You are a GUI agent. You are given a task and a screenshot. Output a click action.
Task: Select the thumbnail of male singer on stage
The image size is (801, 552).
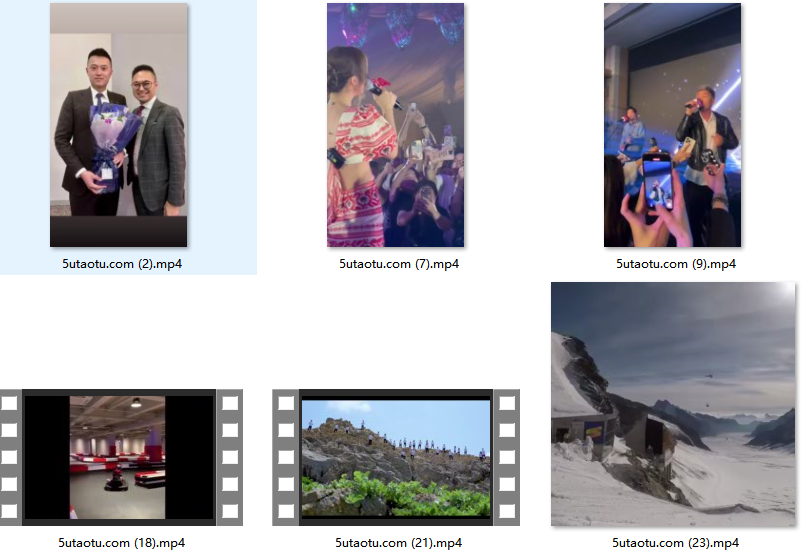pos(672,125)
